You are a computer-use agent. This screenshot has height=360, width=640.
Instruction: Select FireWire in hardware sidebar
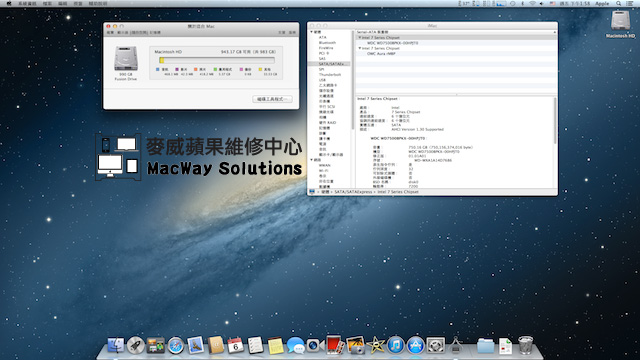pos(326,48)
